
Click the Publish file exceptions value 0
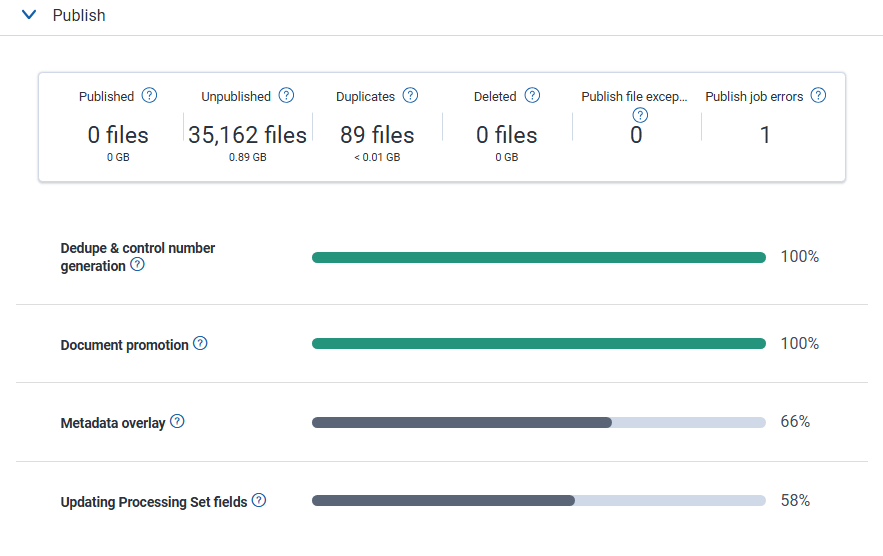click(x=636, y=135)
